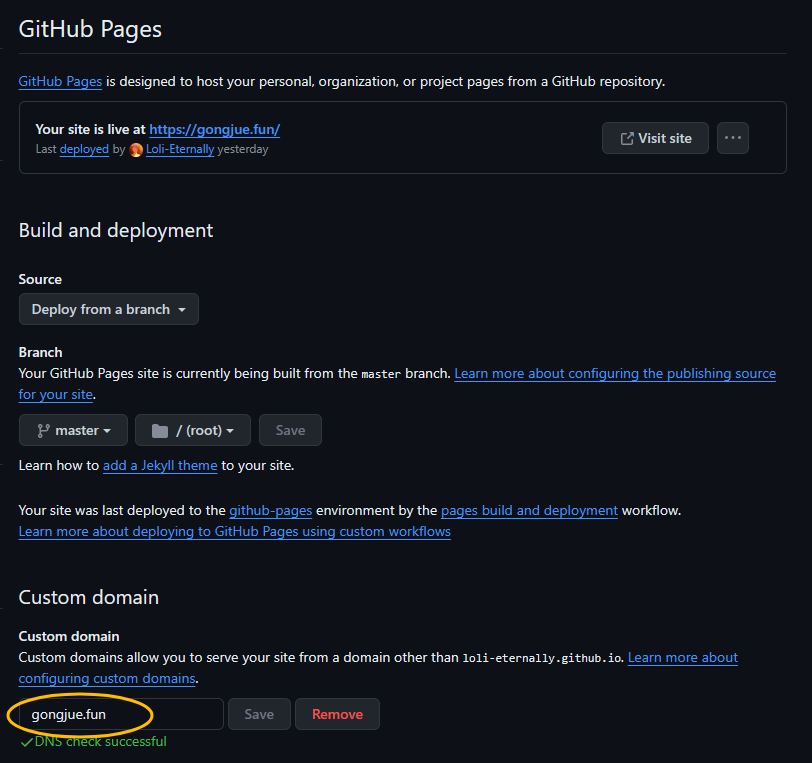The width and height of the screenshot is (812, 763).
Task: Expand the Deploy from a branch dropdown
Action: point(109,309)
